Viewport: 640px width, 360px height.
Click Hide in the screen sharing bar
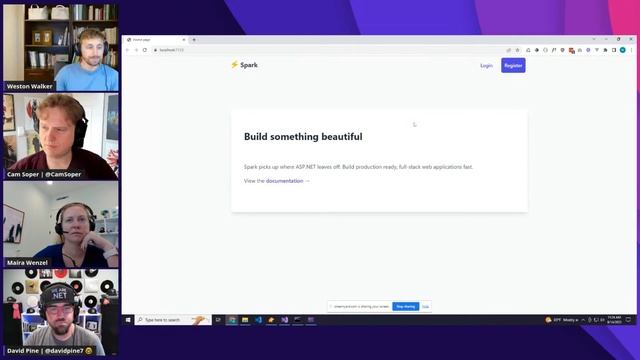425,307
